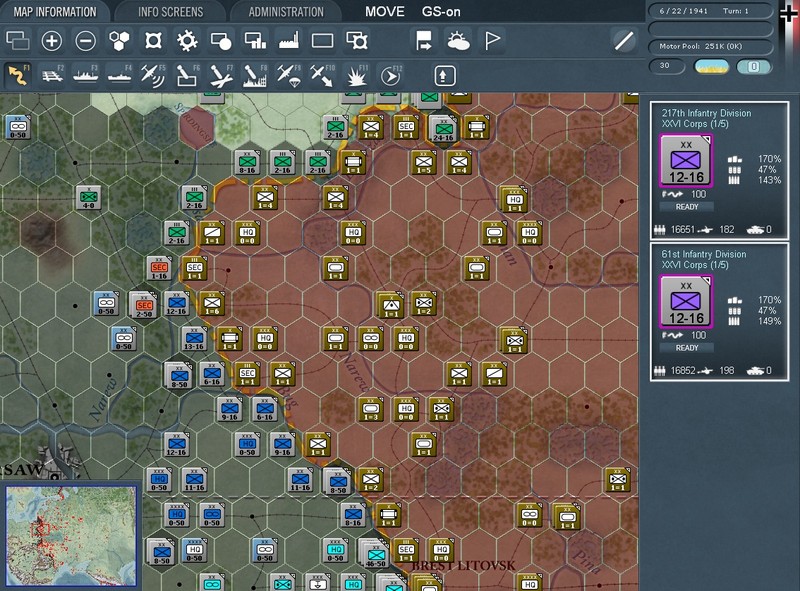Select F3 naval transport ship mode
The height and width of the screenshot is (591, 800).
[86, 76]
